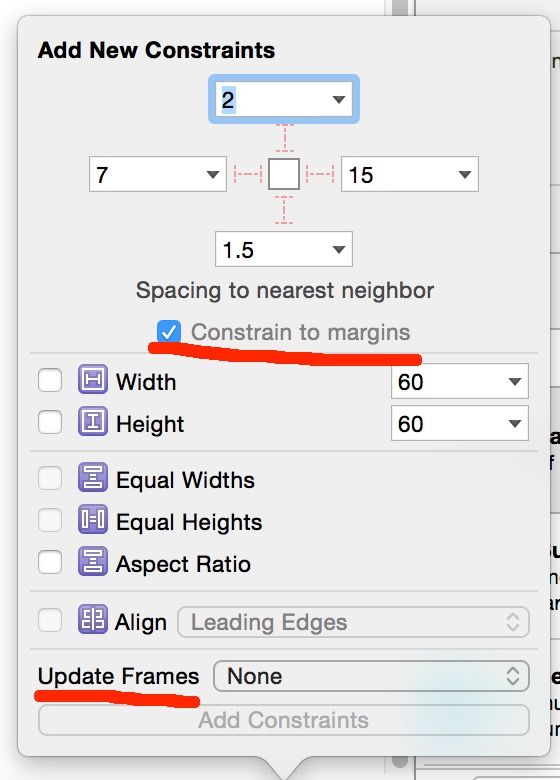Open the Update Frames popup set to None
This screenshot has width=560, height=780.
[x=372, y=676]
